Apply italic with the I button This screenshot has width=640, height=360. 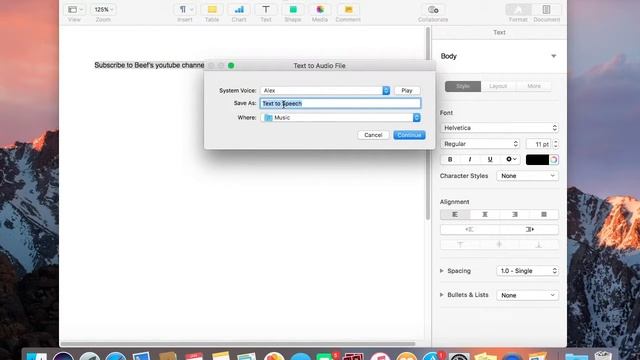[470, 159]
